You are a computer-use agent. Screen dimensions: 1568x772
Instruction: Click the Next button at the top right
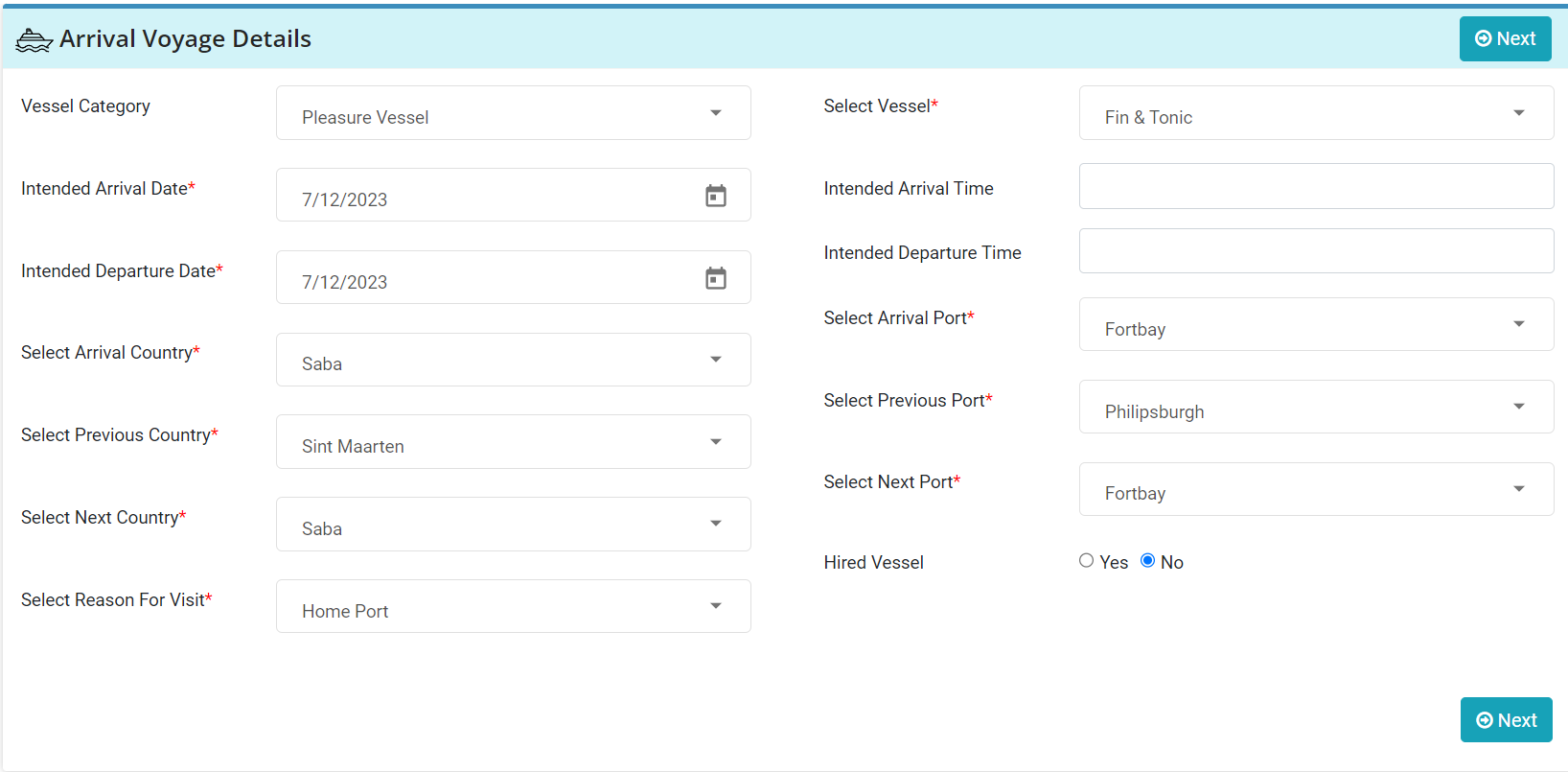click(x=1505, y=38)
